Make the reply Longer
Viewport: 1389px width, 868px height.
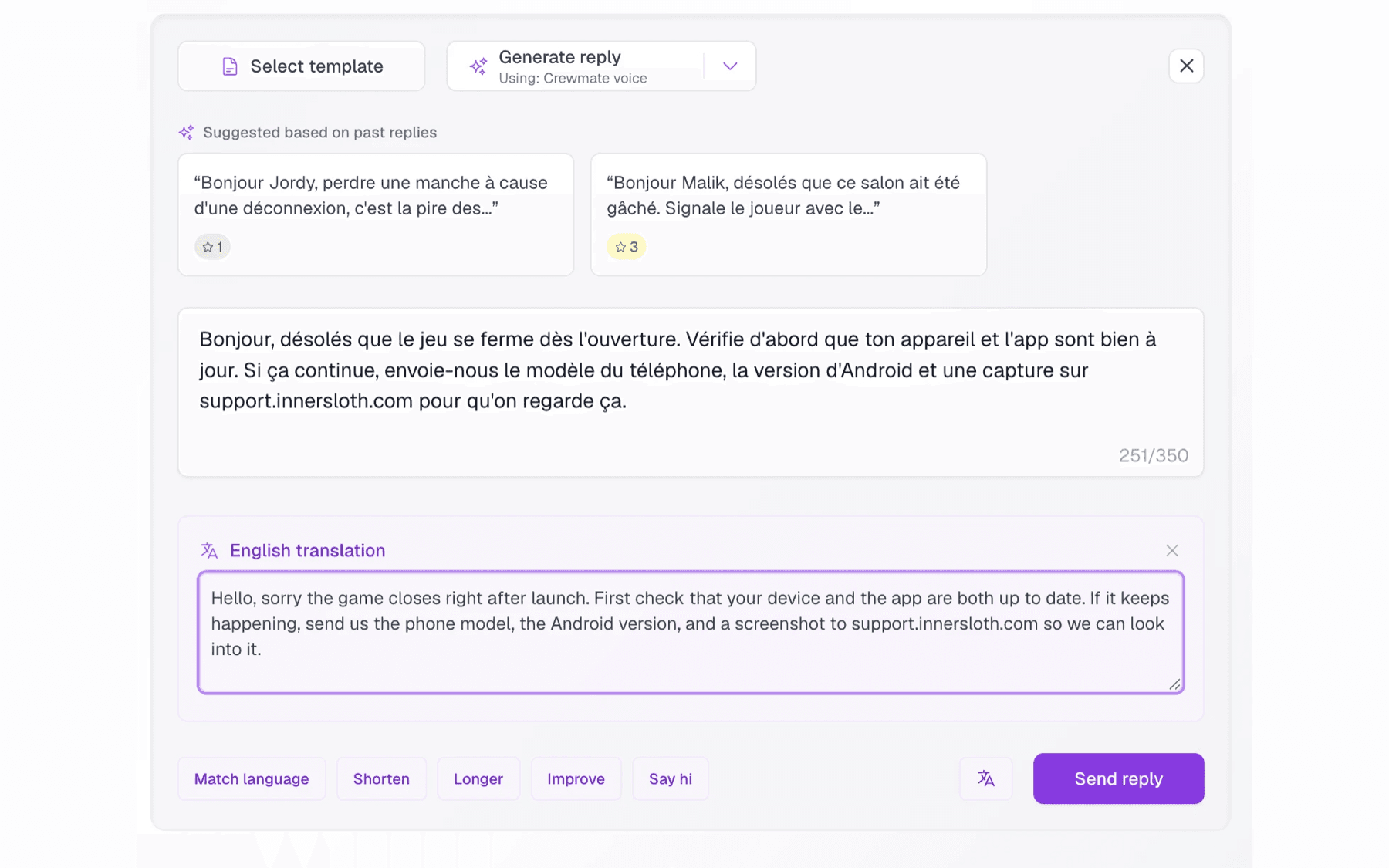point(478,778)
